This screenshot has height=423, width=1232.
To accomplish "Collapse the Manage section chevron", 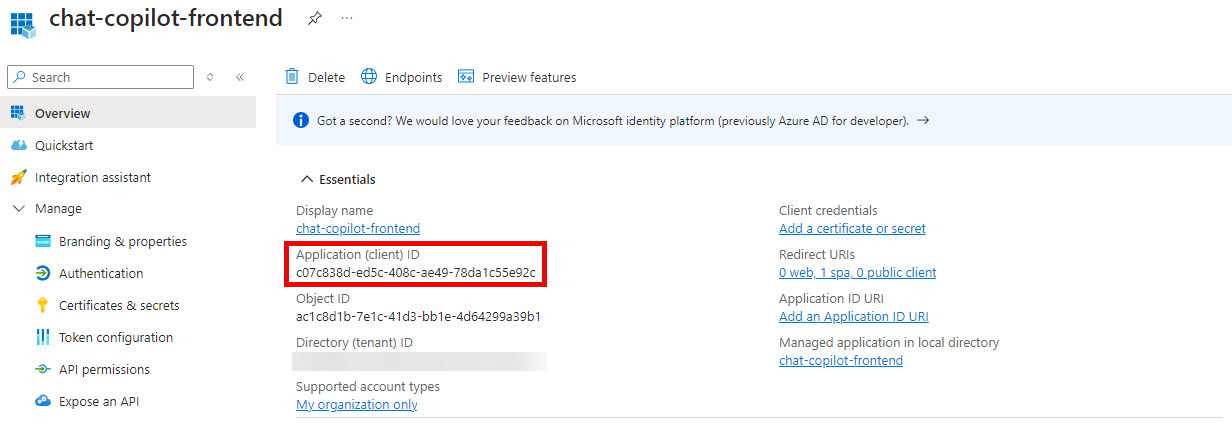I will pyautogui.click(x=18, y=209).
